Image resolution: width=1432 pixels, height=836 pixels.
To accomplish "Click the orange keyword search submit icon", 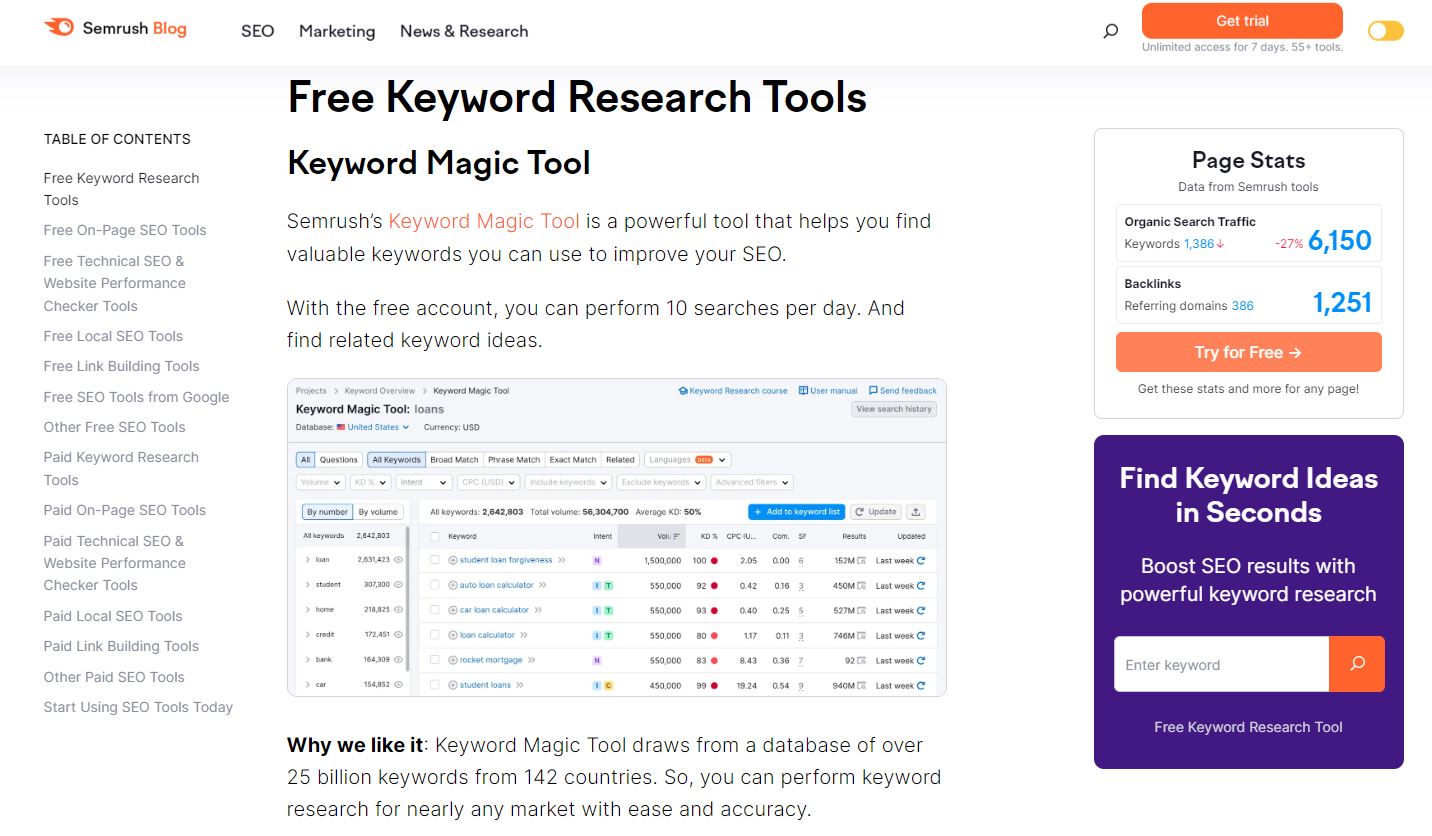I will click(x=1357, y=664).
